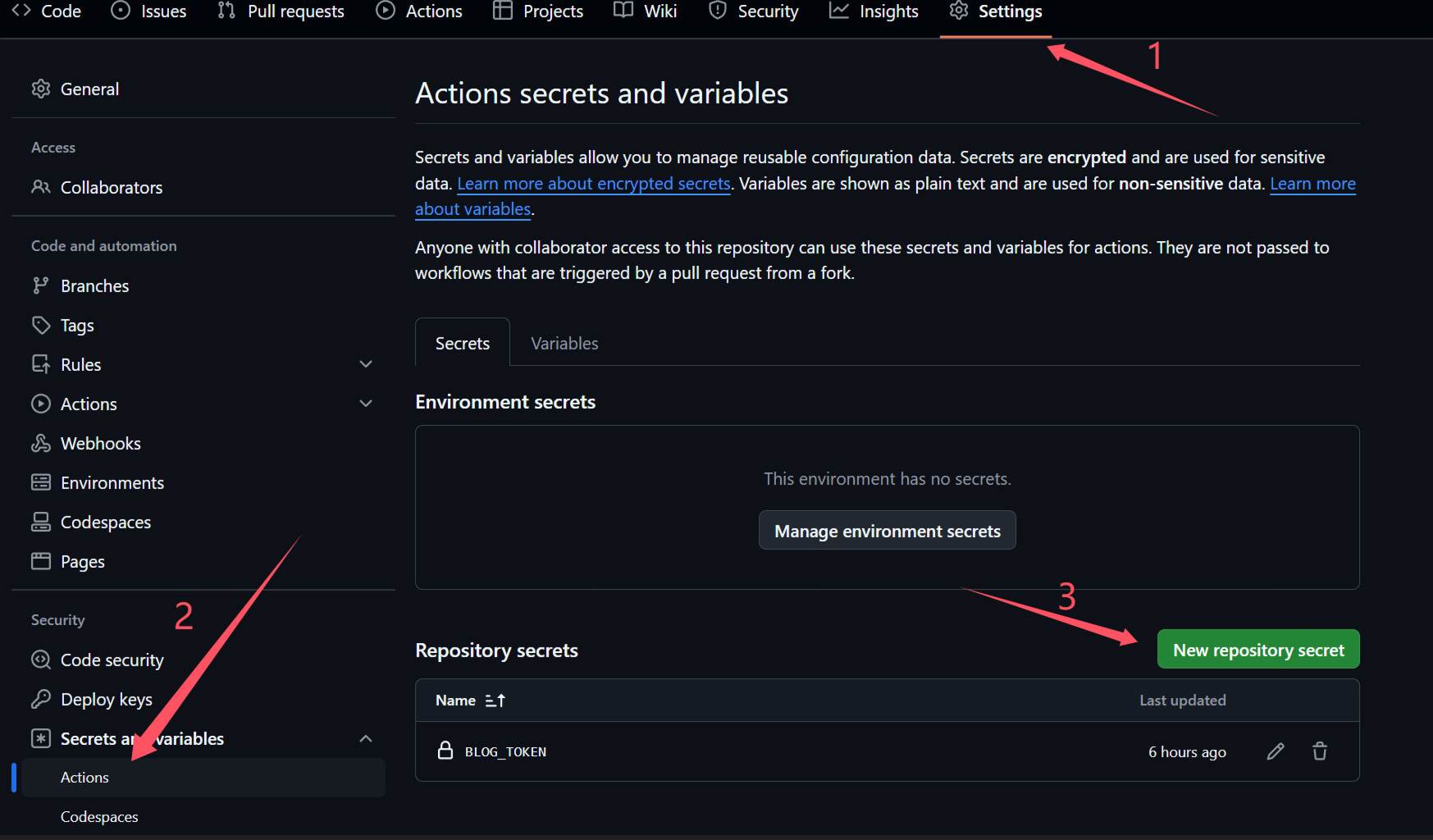Expand the Rules section chevron
Image resolution: width=1433 pixels, height=840 pixels.
click(366, 364)
